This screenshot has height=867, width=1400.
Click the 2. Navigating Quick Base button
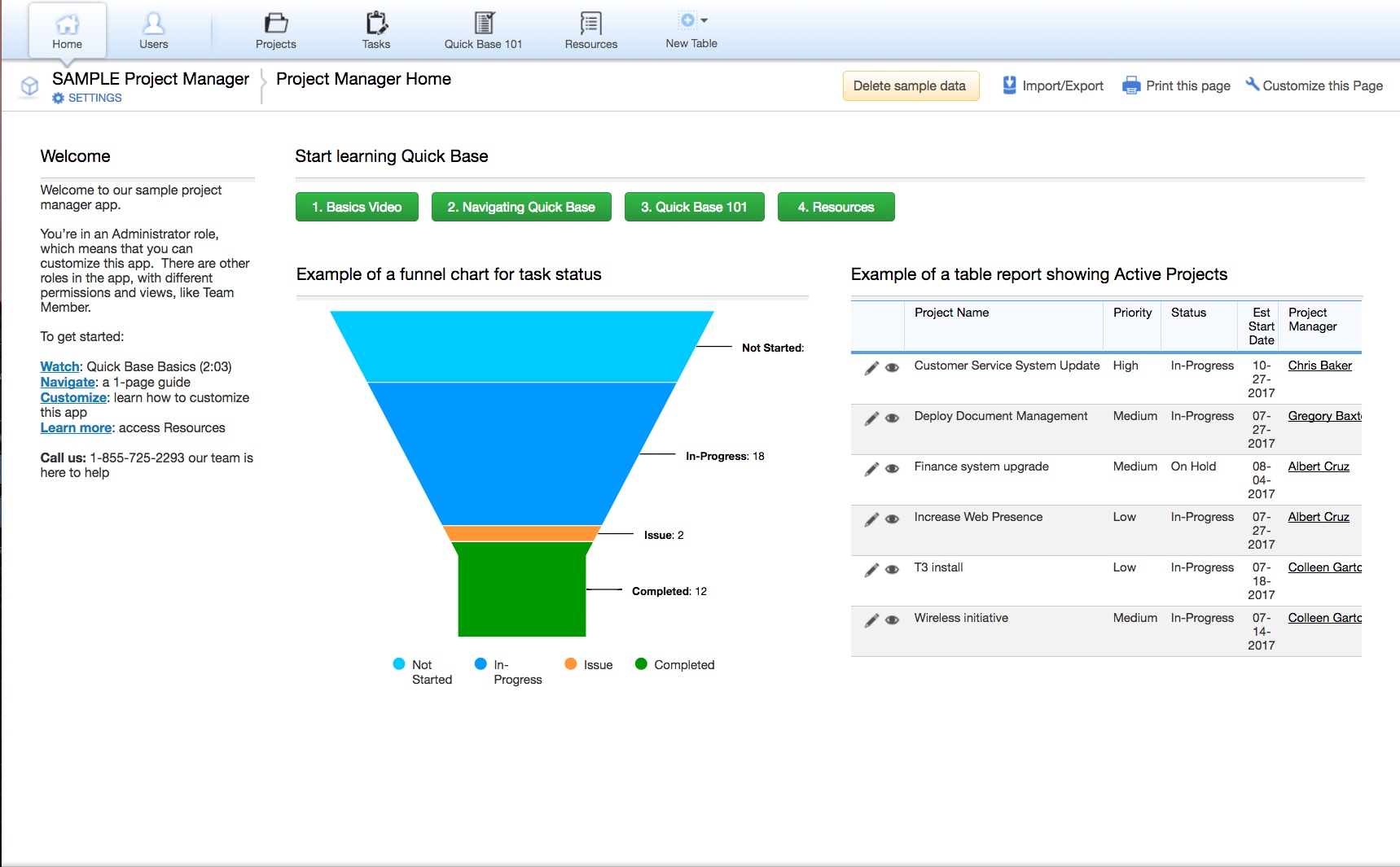pyautogui.click(x=521, y=207)
